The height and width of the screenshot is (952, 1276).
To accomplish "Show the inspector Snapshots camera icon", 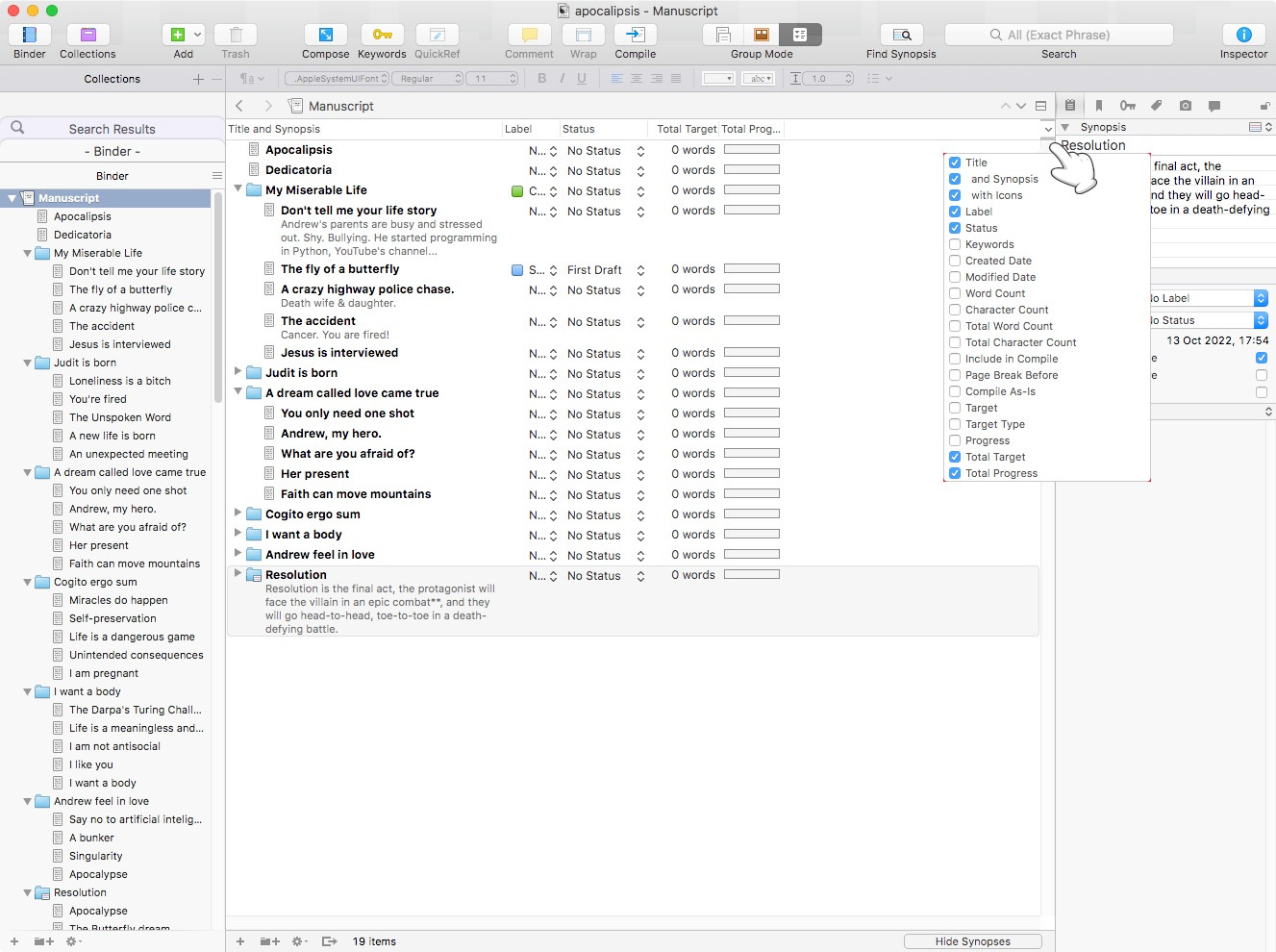I will pyautogui.click(x=1186, y=106).
